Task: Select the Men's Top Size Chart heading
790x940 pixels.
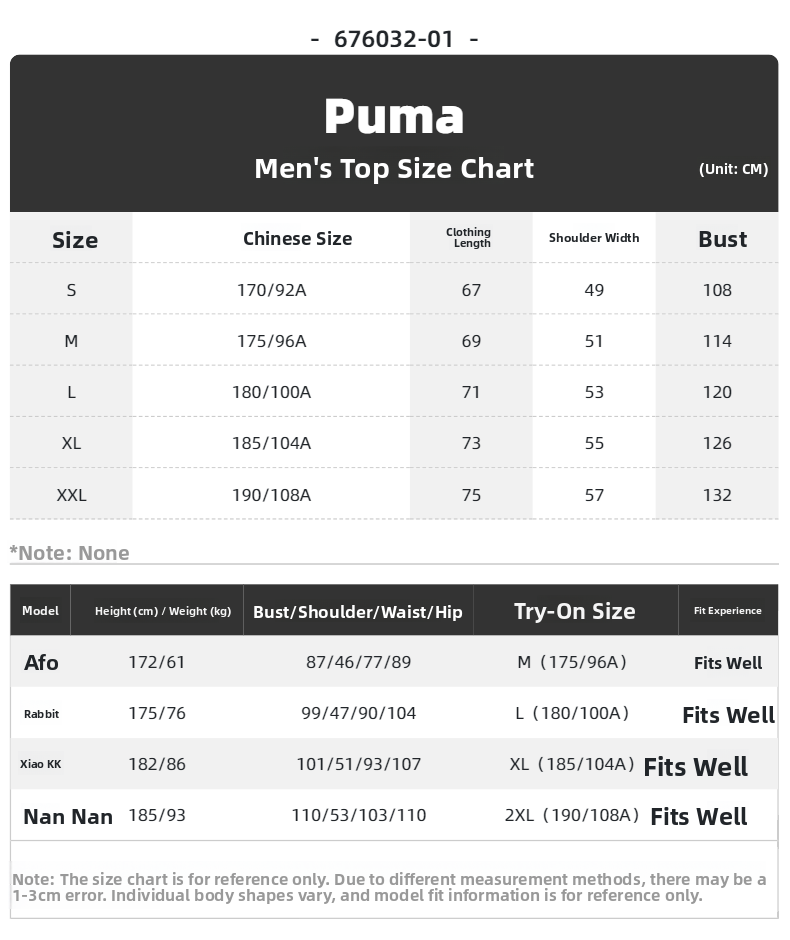Action: 394,168
